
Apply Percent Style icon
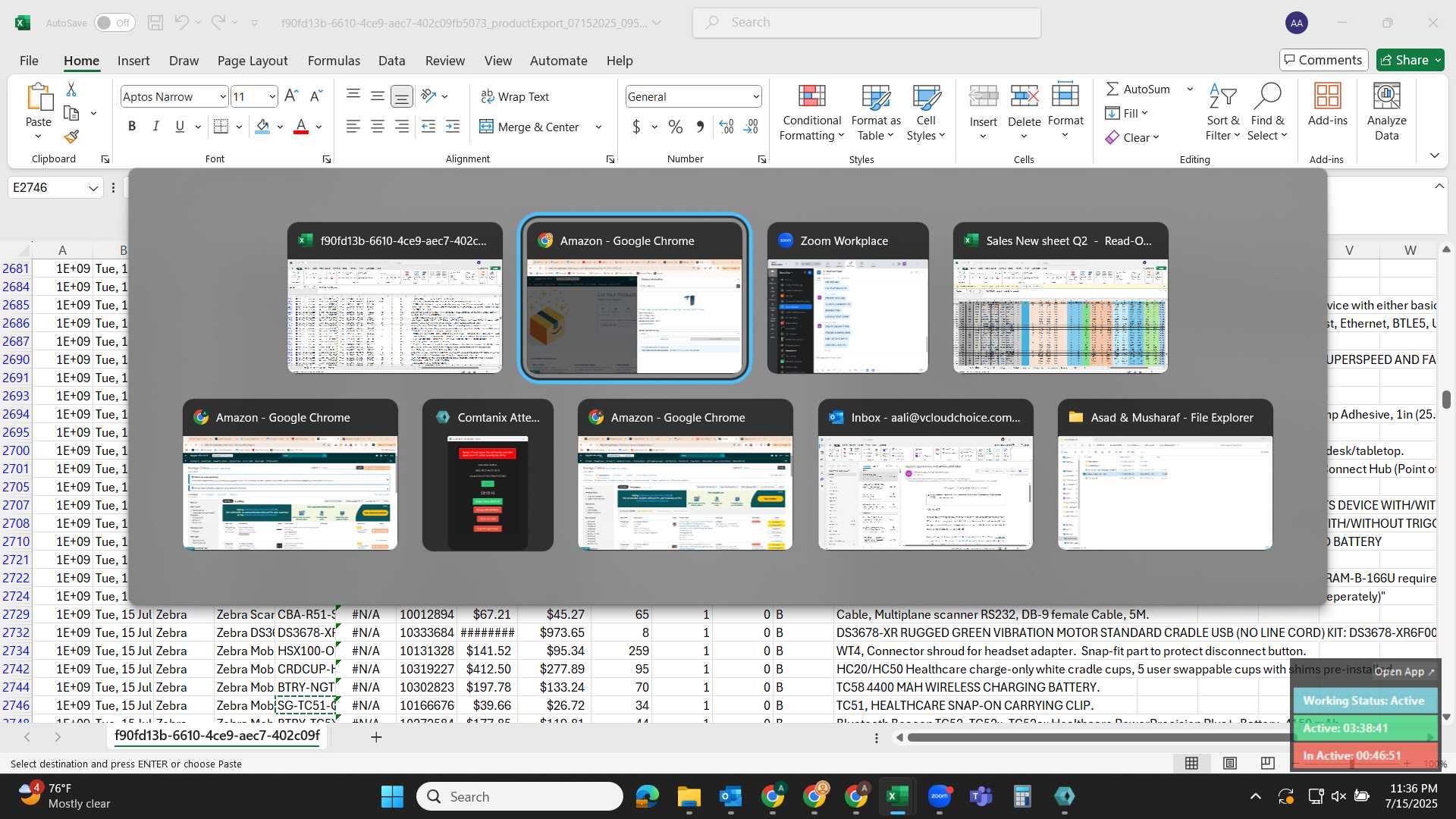tap(676, 127)
